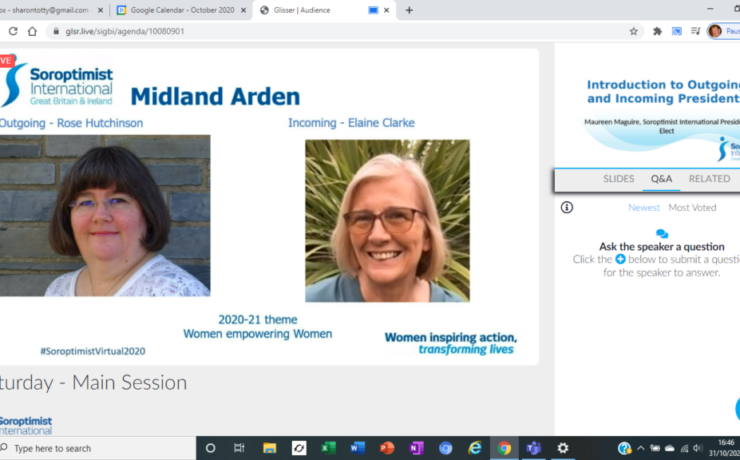Click the Get Help question icon in tray
The height and width of the screenshot is (460, 740).
(x=624, y=448)
